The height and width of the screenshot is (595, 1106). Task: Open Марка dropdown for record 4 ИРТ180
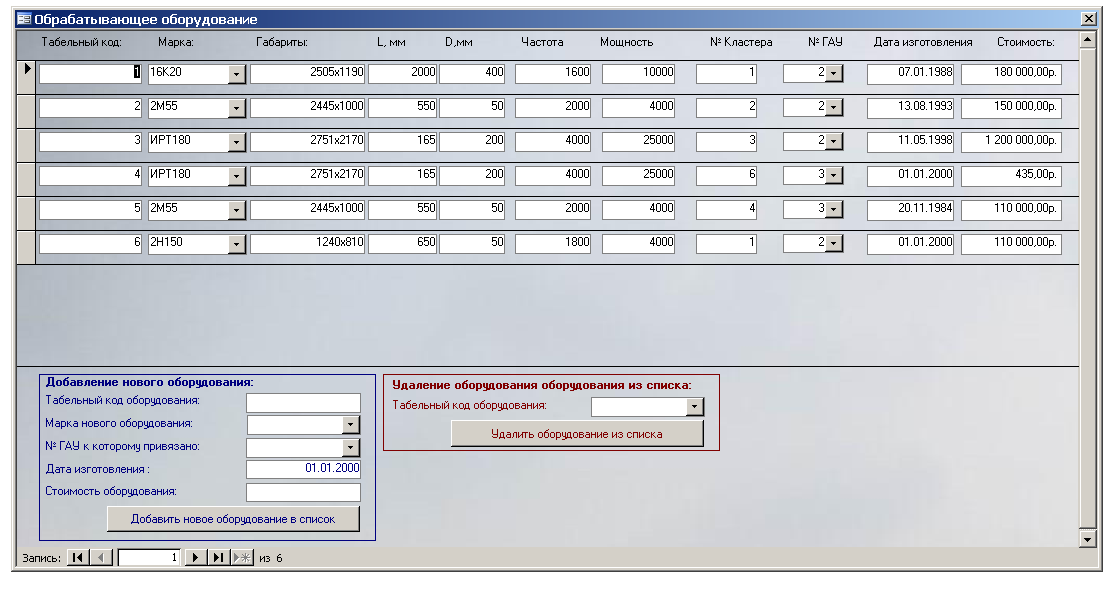(x=236, y=176)
